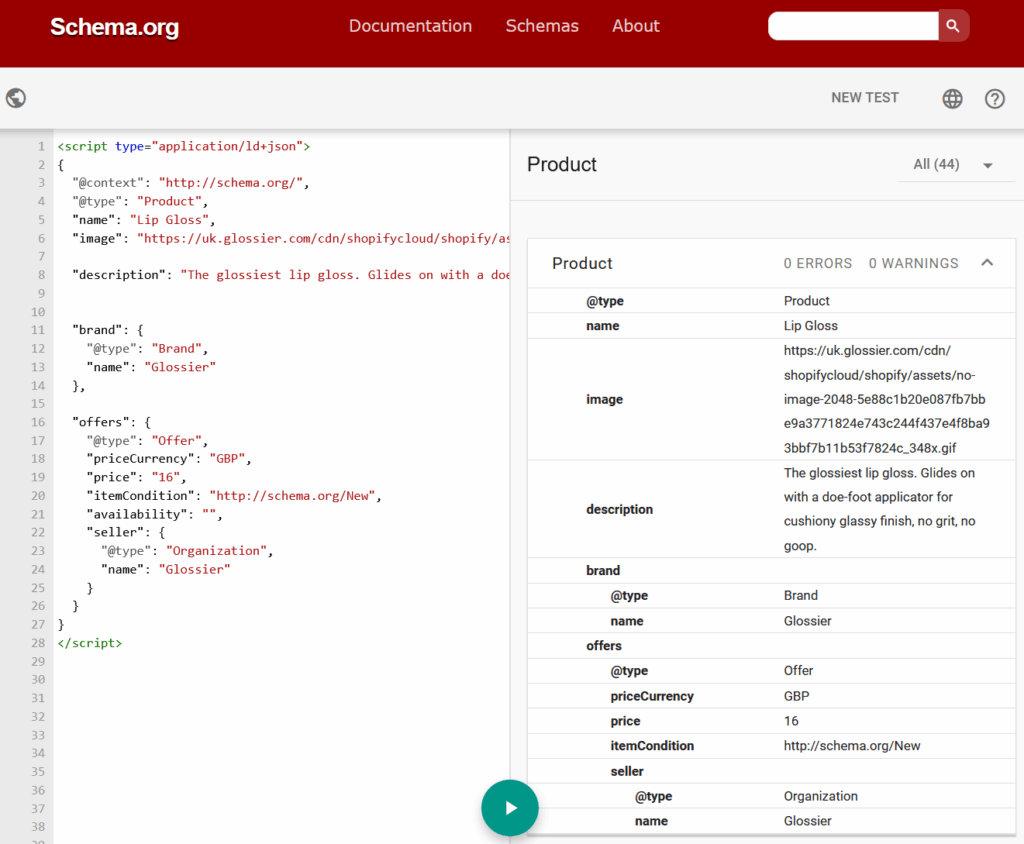Collapse the Product results section using the caret
This screenshot has width=1024, height=844.
click(x=987, y=263)
